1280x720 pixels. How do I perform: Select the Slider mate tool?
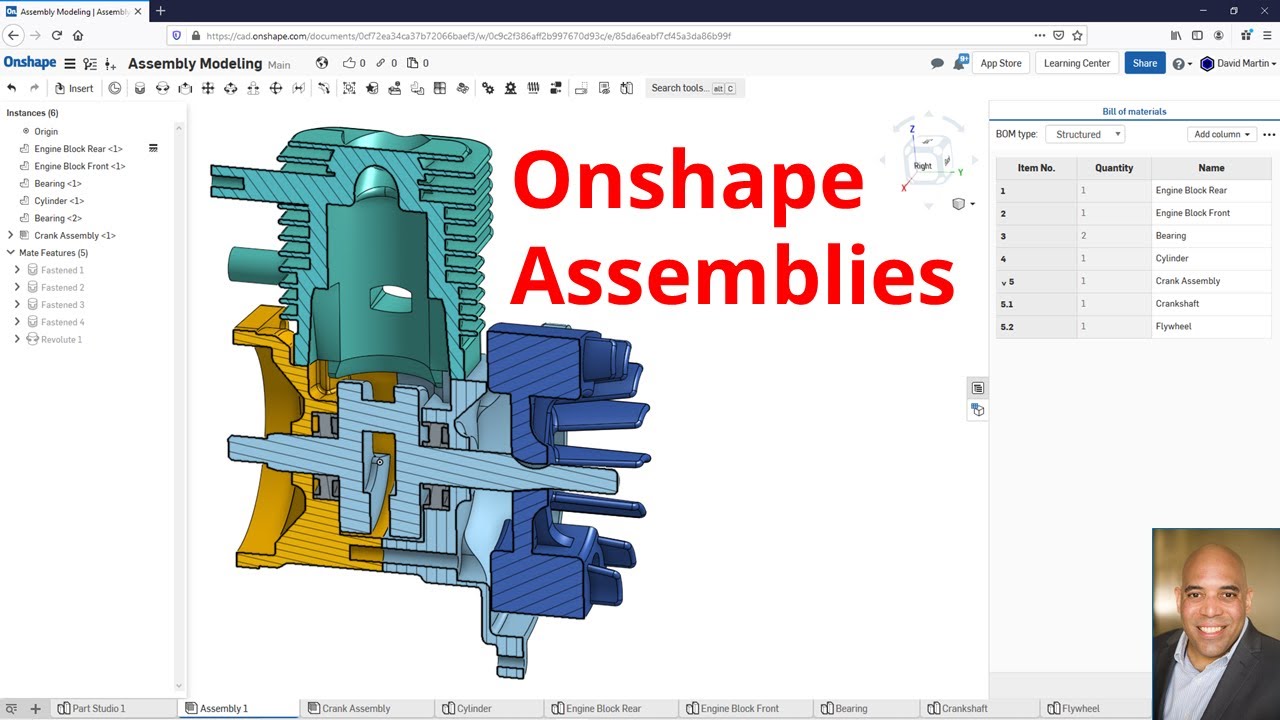pyautogui.click(x=185, y=88)
